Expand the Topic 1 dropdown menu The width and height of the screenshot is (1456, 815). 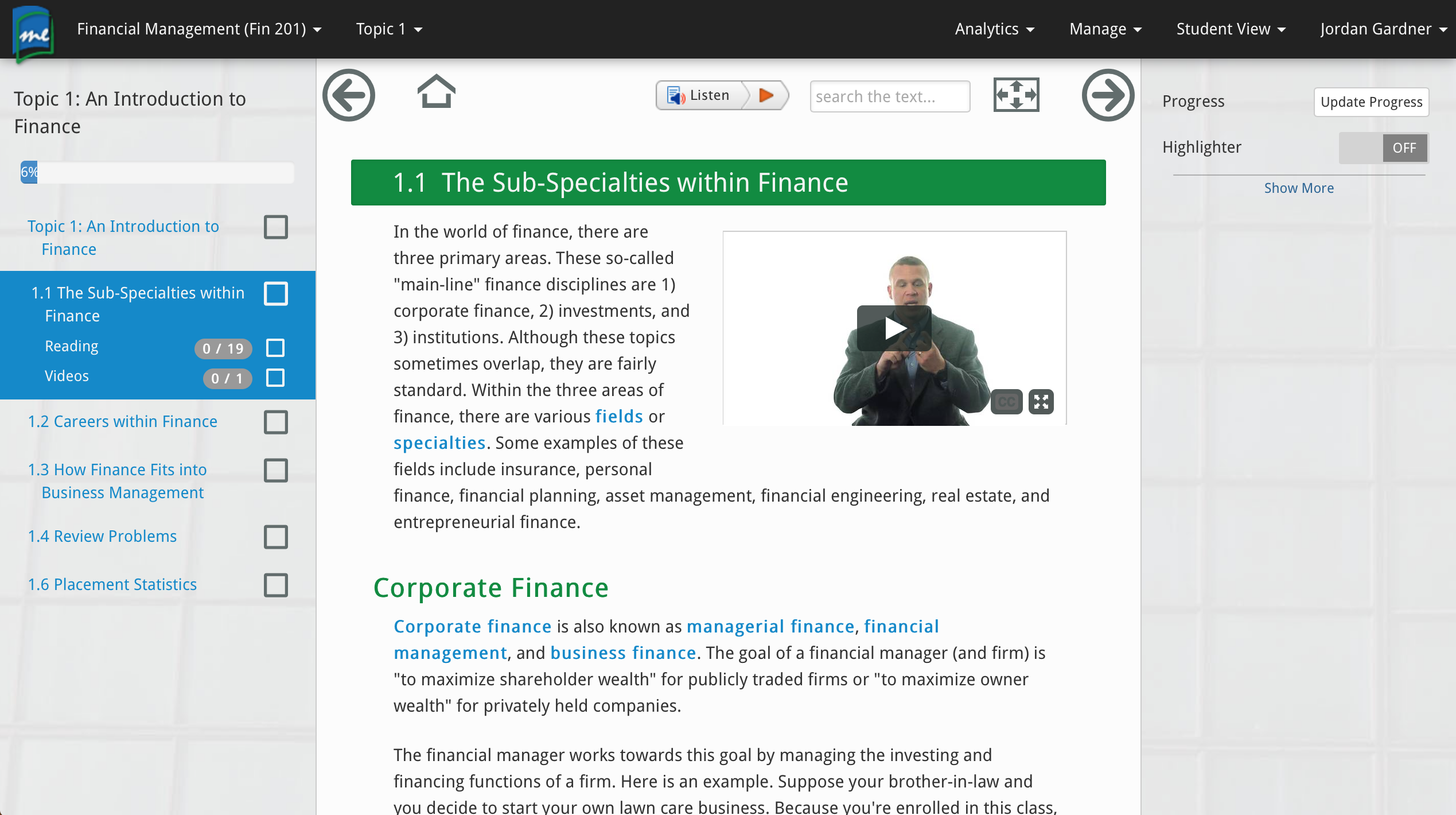(x=389, y=29)
